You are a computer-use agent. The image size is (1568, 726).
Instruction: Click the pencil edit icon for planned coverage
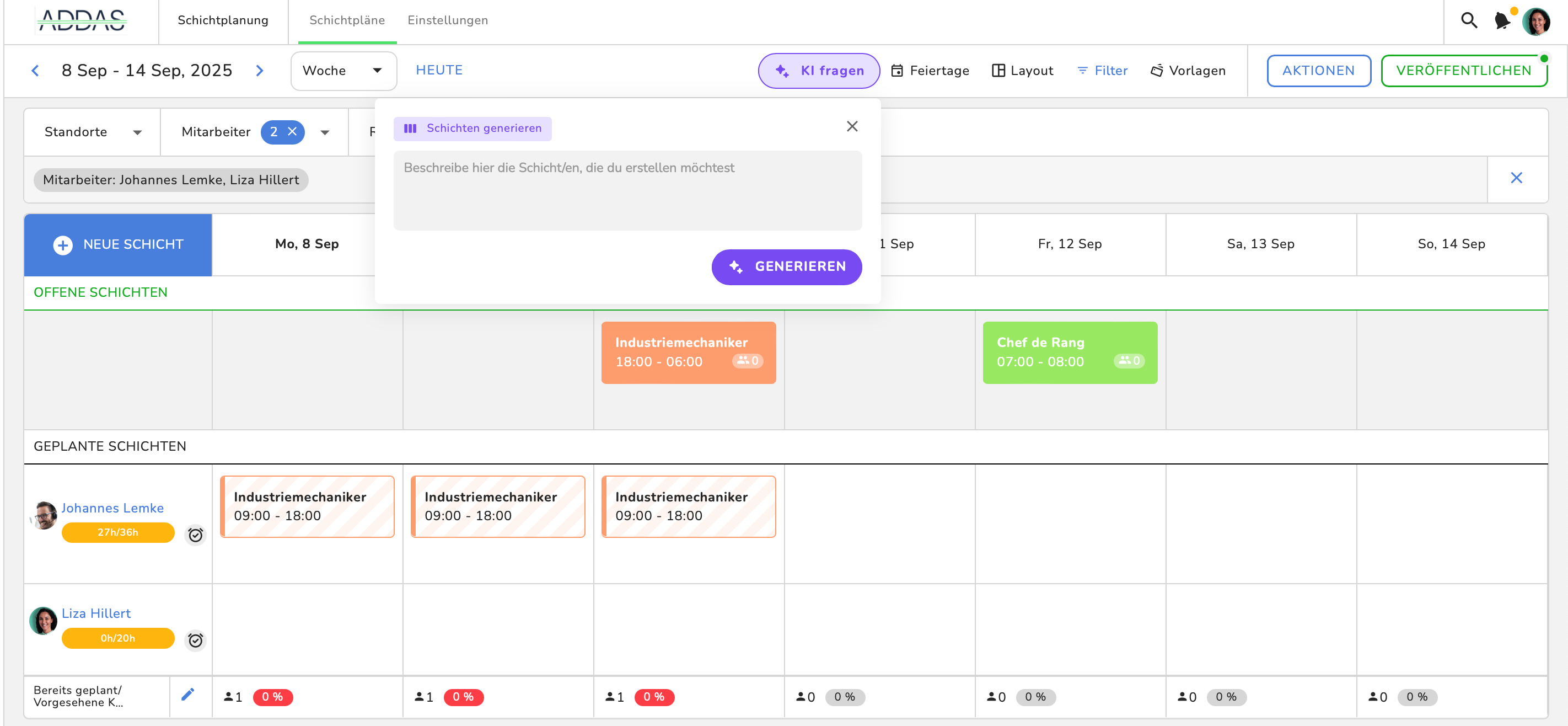pos(188,695)
